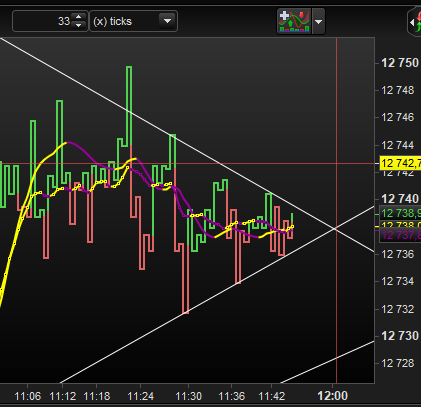The width and height of the screenshot is (421, 407).
Task: Click the 12 744 price axis label
Action: coord(398,145)
